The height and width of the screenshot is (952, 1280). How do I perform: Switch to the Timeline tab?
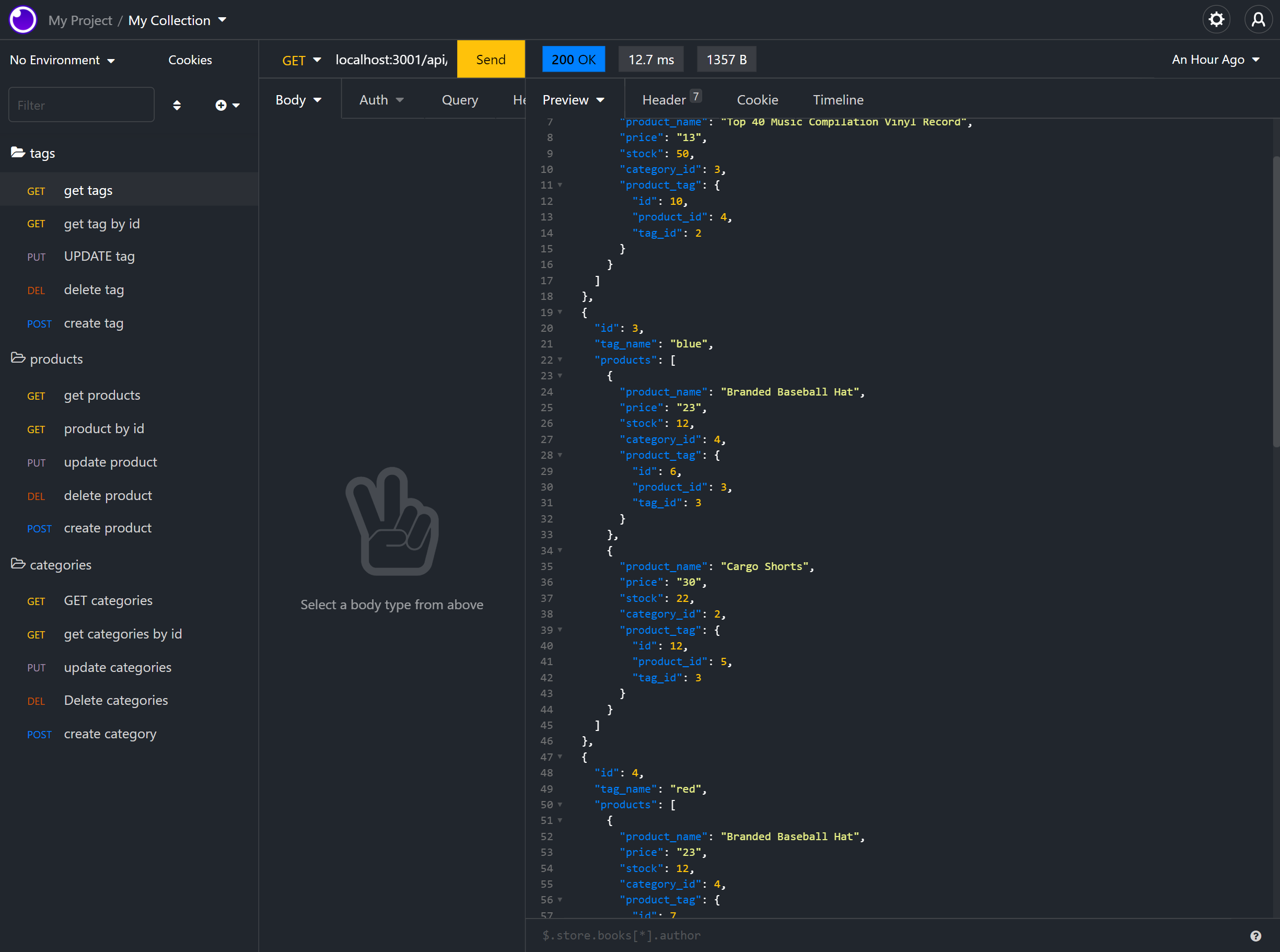[x=838, y=99]
